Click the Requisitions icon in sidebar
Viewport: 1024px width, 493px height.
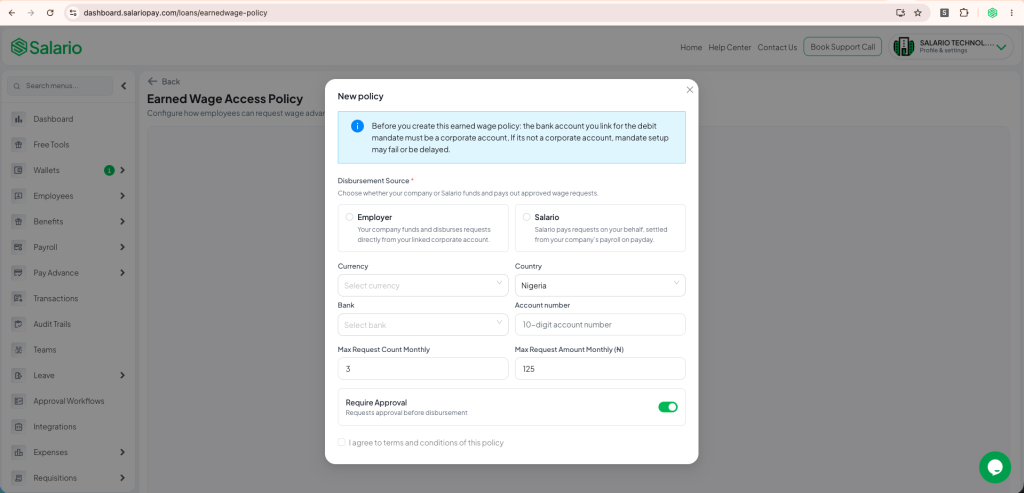[19, 478]
